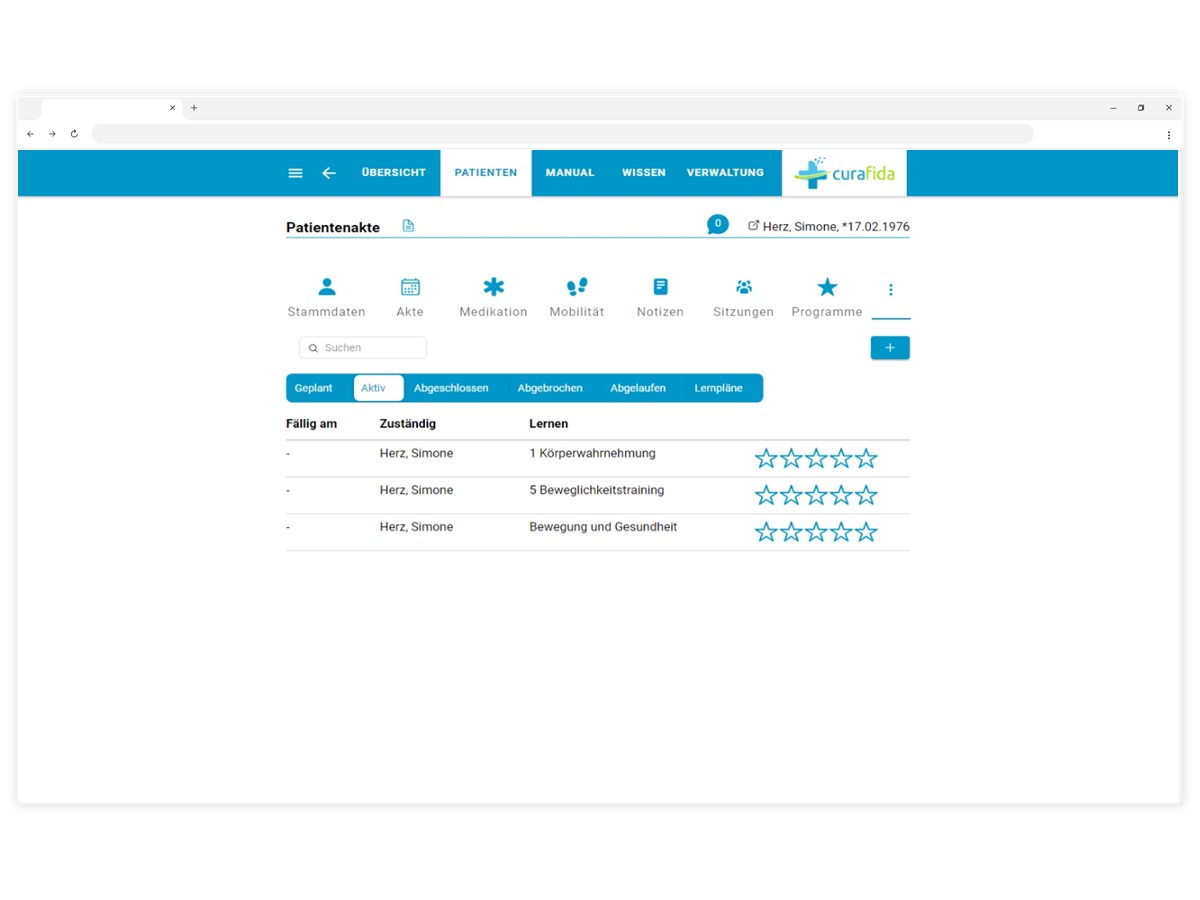Switch to the Abgebrochen filter
Image resolution: width=1200 pixels, height=900 pixels.
(x=550, y=388)
